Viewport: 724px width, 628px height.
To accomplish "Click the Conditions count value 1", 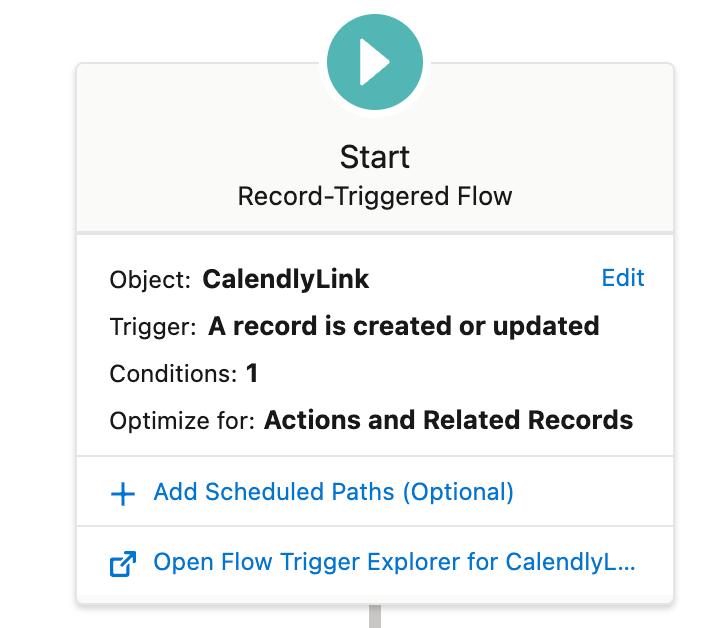I will (x=252, y=374).
